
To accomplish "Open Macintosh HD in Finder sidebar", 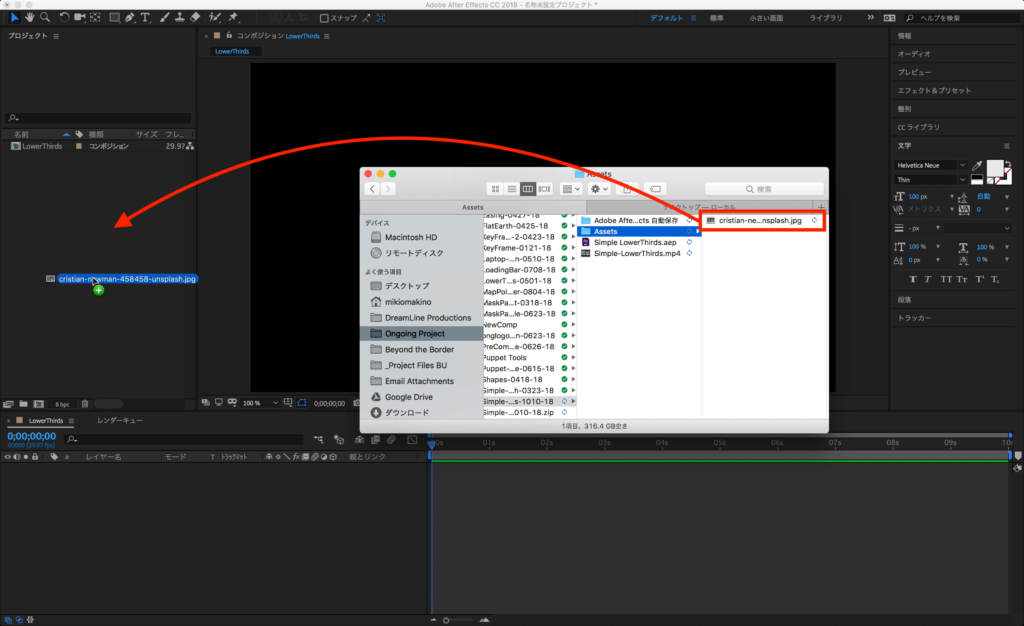I will tap(410, 237).
